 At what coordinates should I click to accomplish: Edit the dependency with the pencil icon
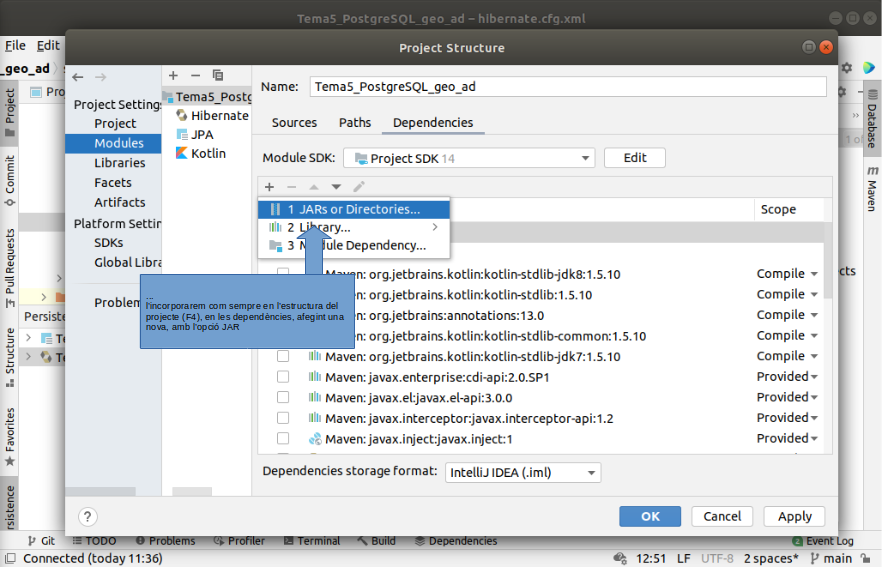pos(359,186)
